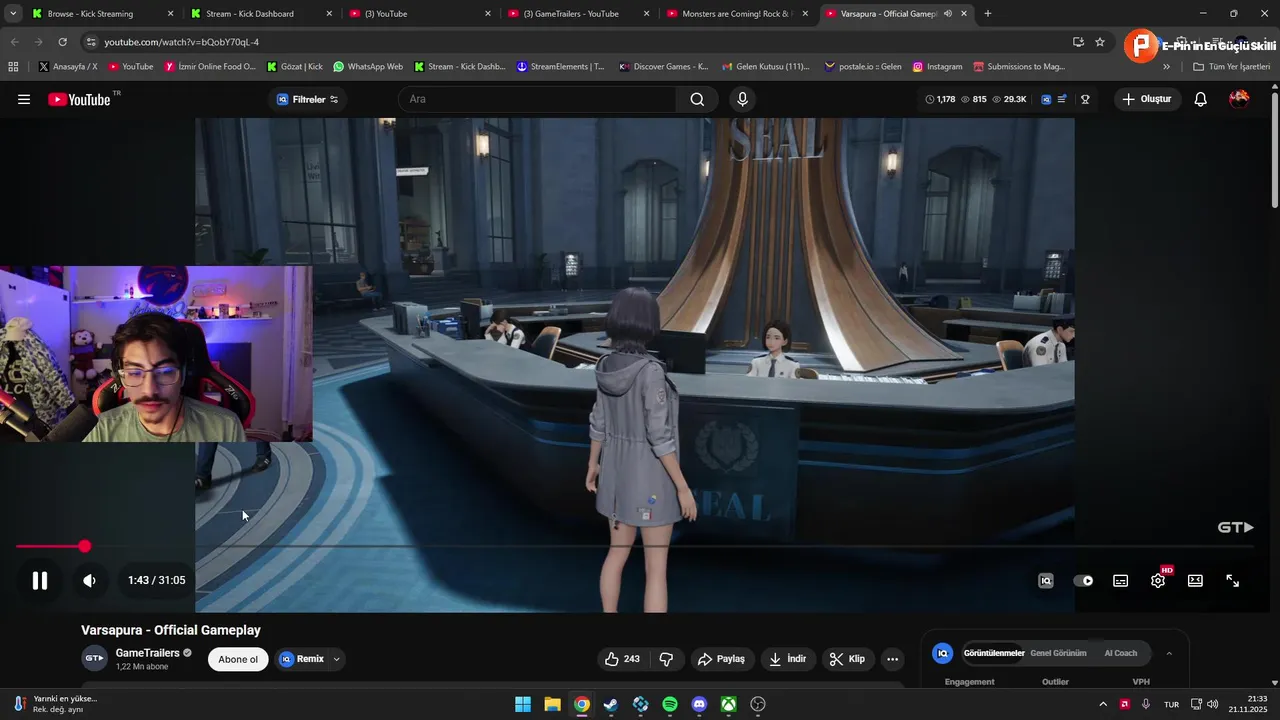Open WhatsApp Web bookmark
Image resolution: width=1280 pixels, height=720 pixels.
click(368, 67)
